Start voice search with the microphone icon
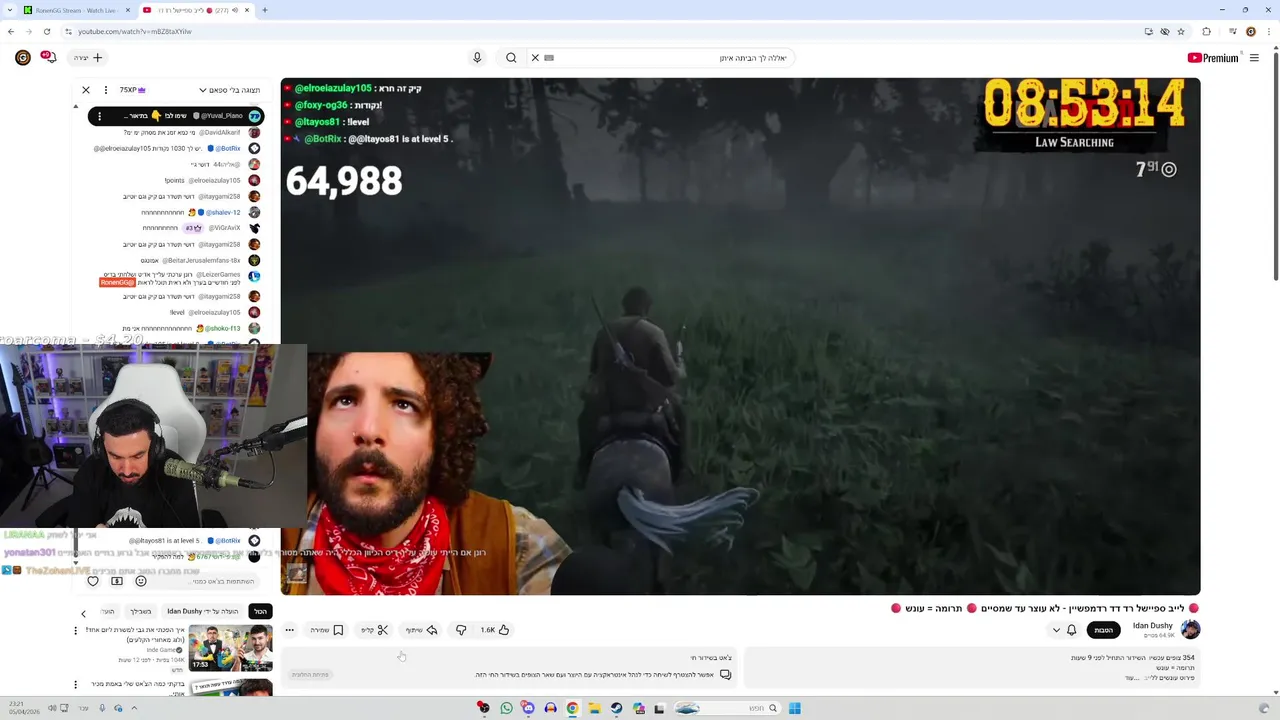 pos(477,58)
